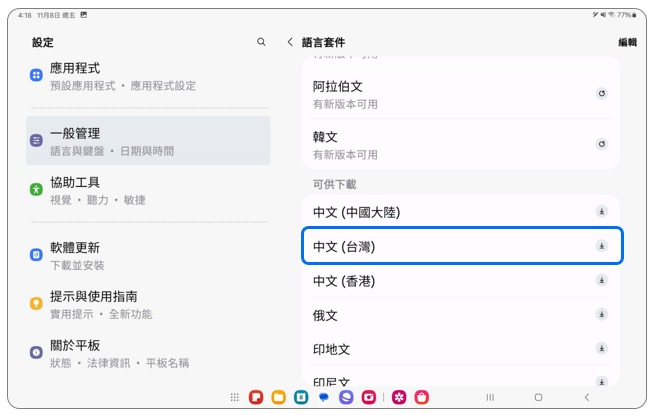
Task: Tap the update icon next to 阿拉伯文
Action: 601,94
